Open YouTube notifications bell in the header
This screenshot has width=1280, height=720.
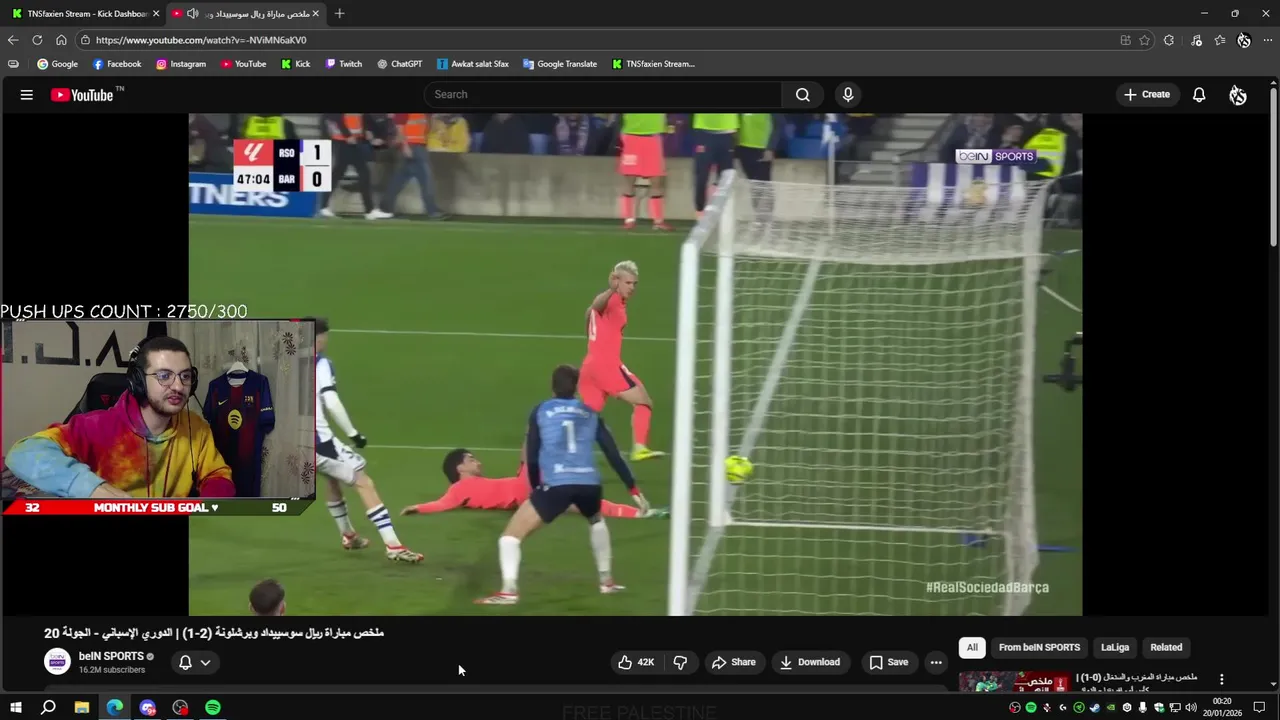(x=1199, y=94)
